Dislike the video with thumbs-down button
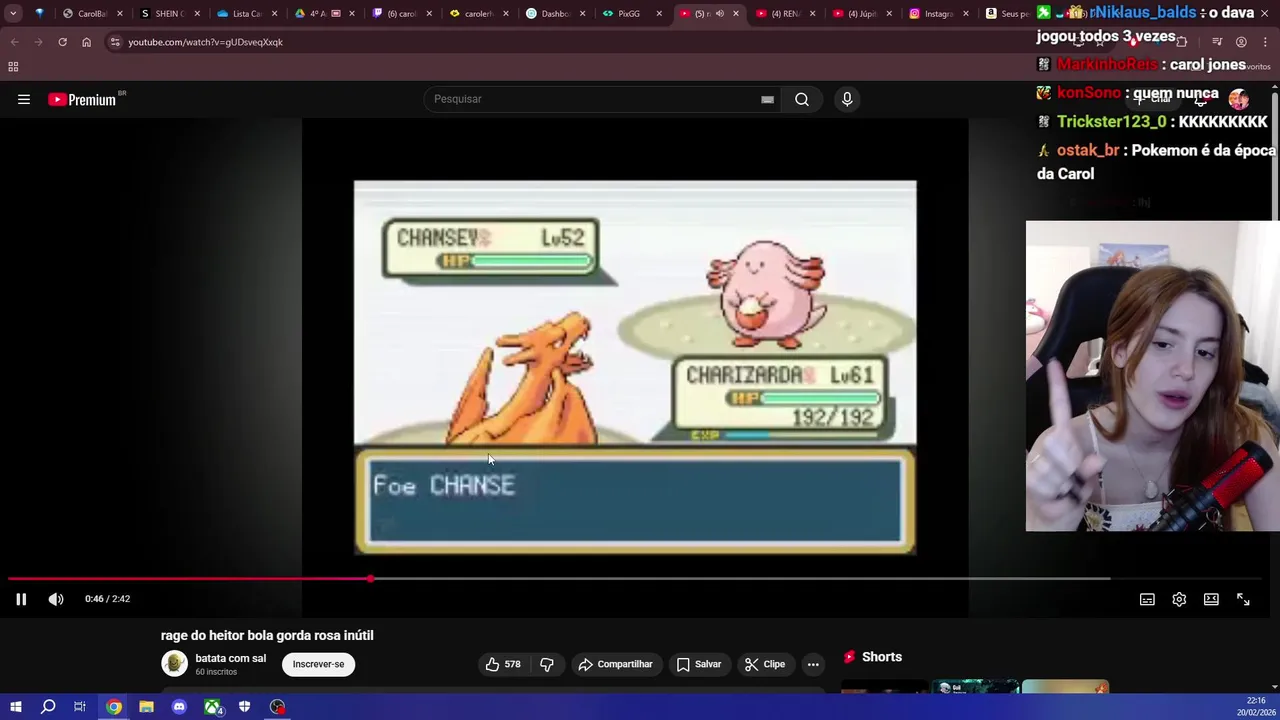 click(x=547, y=664)
